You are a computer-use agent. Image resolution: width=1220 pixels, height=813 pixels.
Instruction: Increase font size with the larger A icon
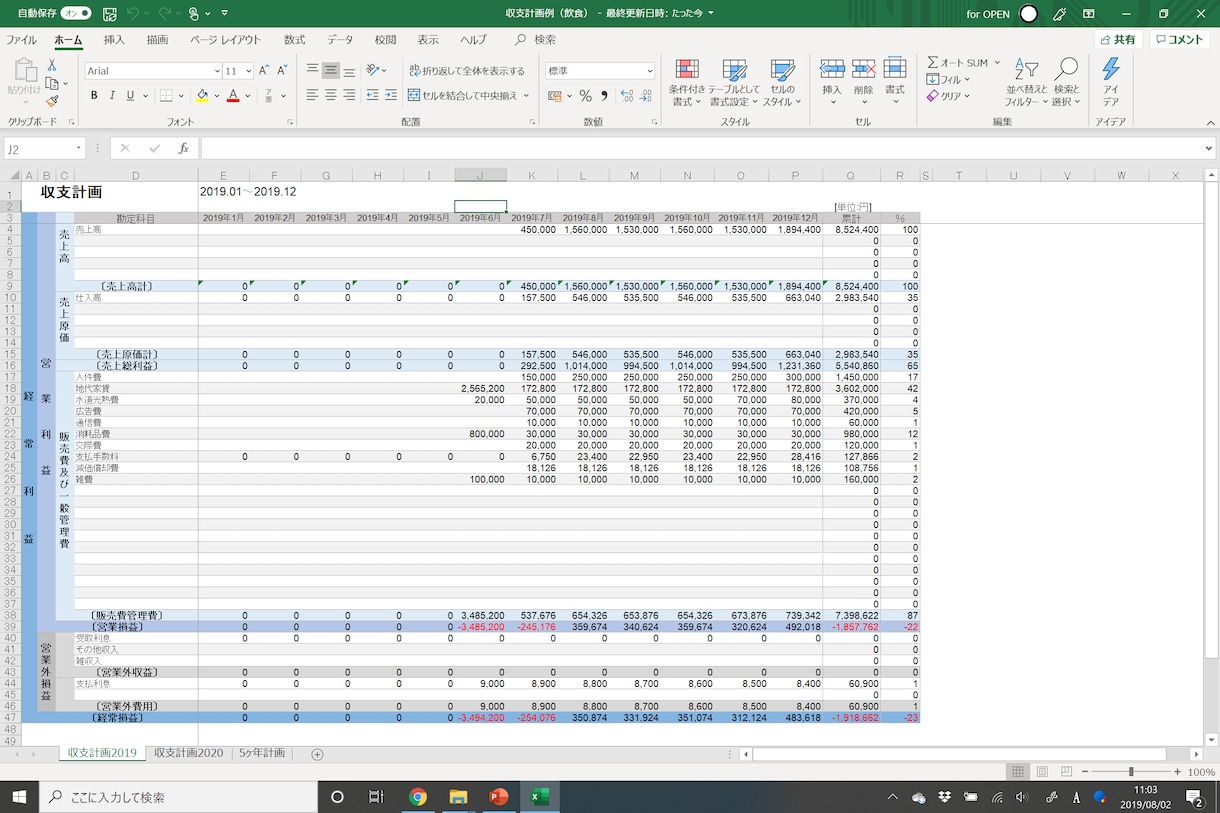[x=263, y=71]
